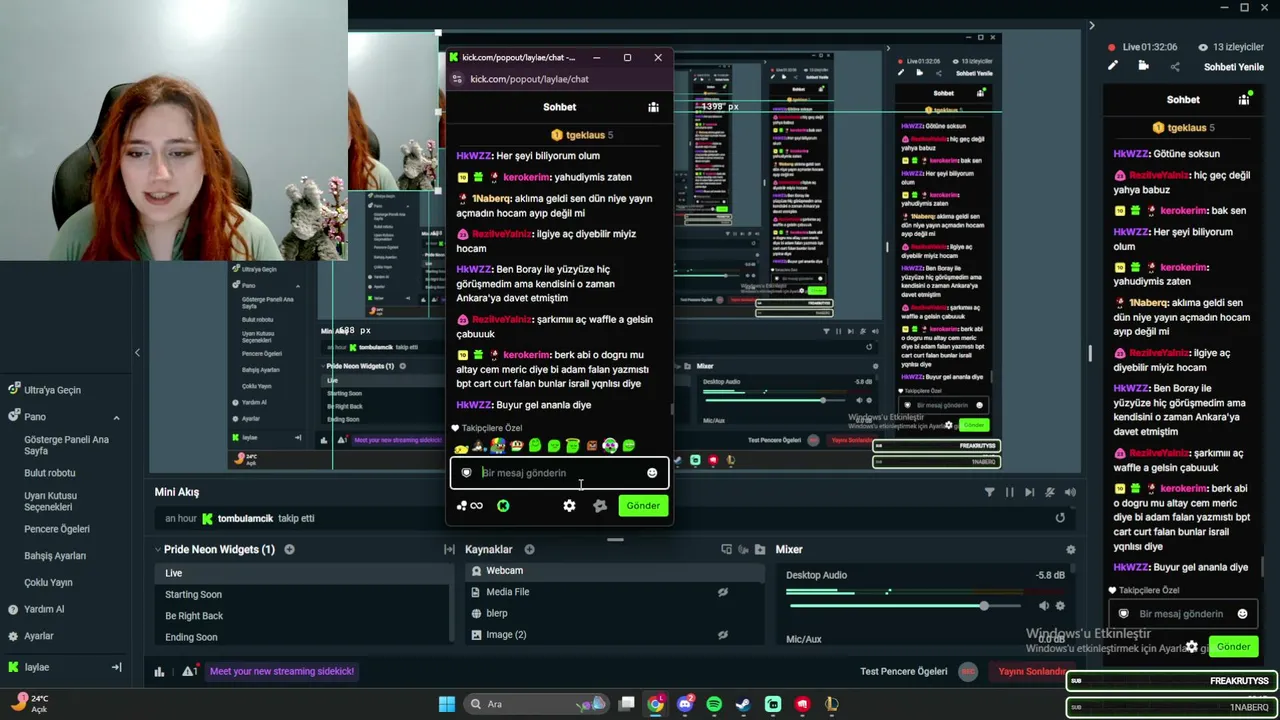Click Gönder in the popout chat
Viewport: 1280px width, 720px height.
click(x=643, y=506)
